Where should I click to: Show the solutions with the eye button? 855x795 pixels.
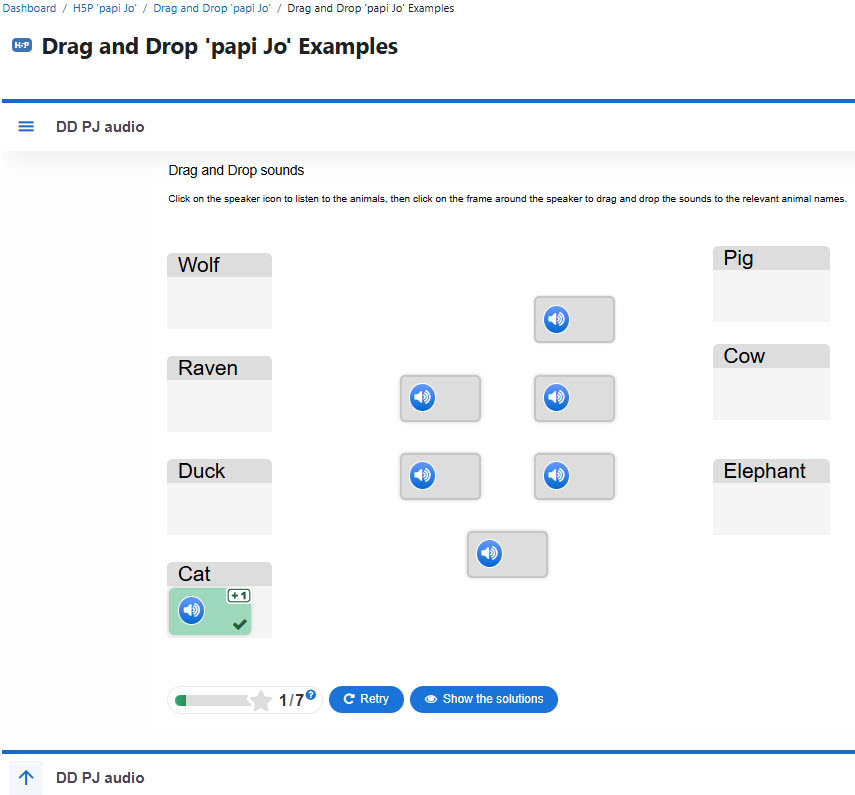[484, 699]
